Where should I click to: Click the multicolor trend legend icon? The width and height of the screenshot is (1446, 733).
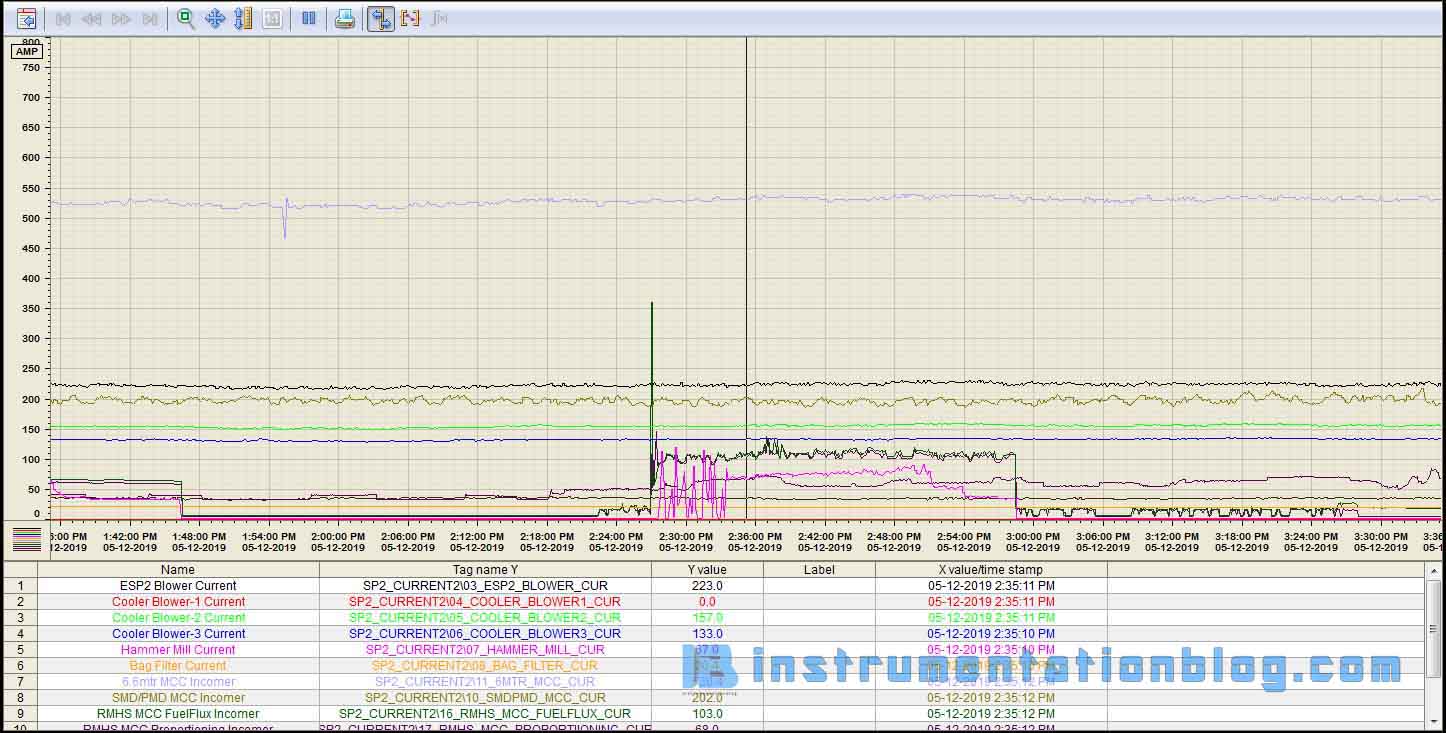[x=28, y=540]
